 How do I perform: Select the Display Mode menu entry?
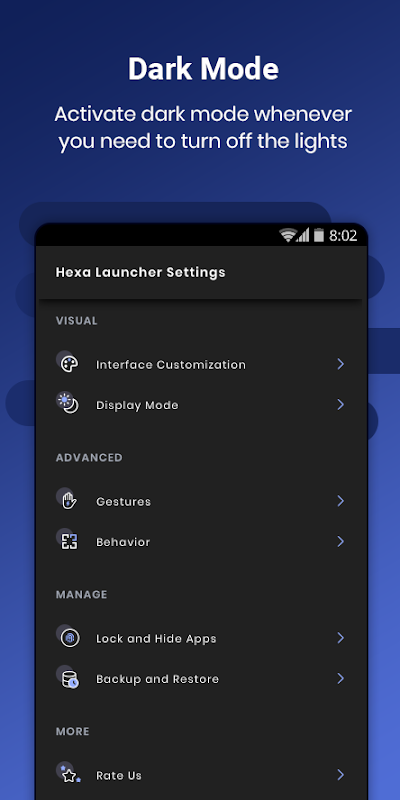coord(201,405)
